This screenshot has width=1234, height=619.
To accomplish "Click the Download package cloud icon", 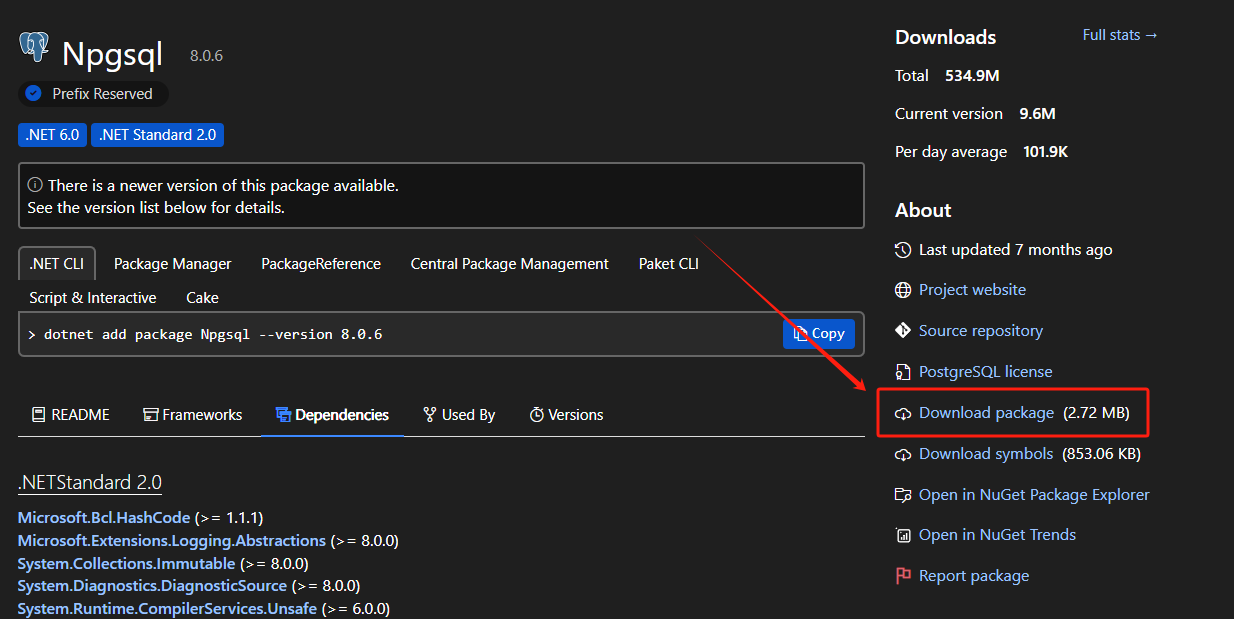I will pyautogui.click(x=901, y=412).
